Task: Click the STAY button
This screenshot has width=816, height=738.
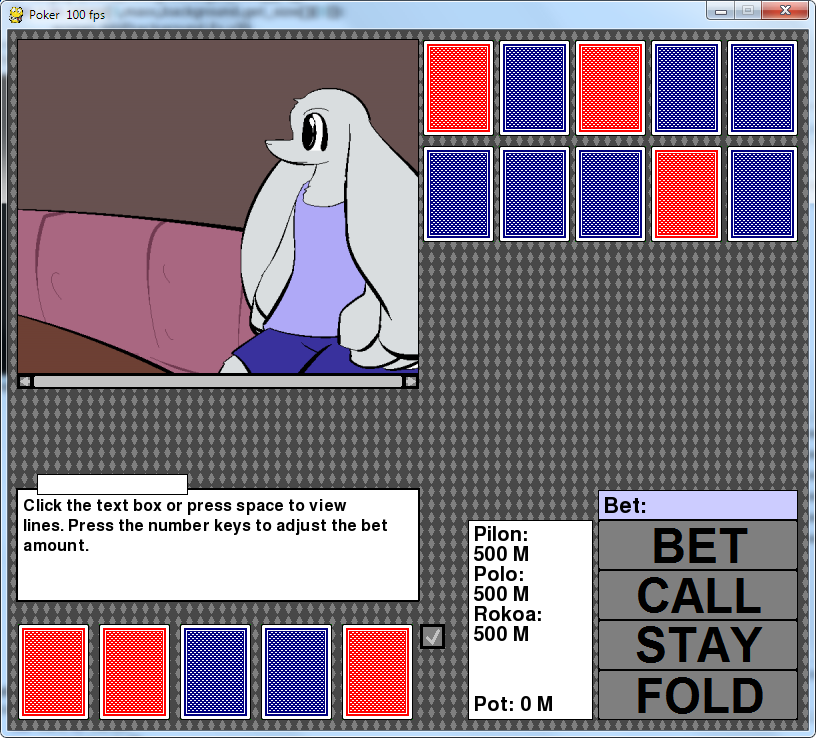Action: 698,645
